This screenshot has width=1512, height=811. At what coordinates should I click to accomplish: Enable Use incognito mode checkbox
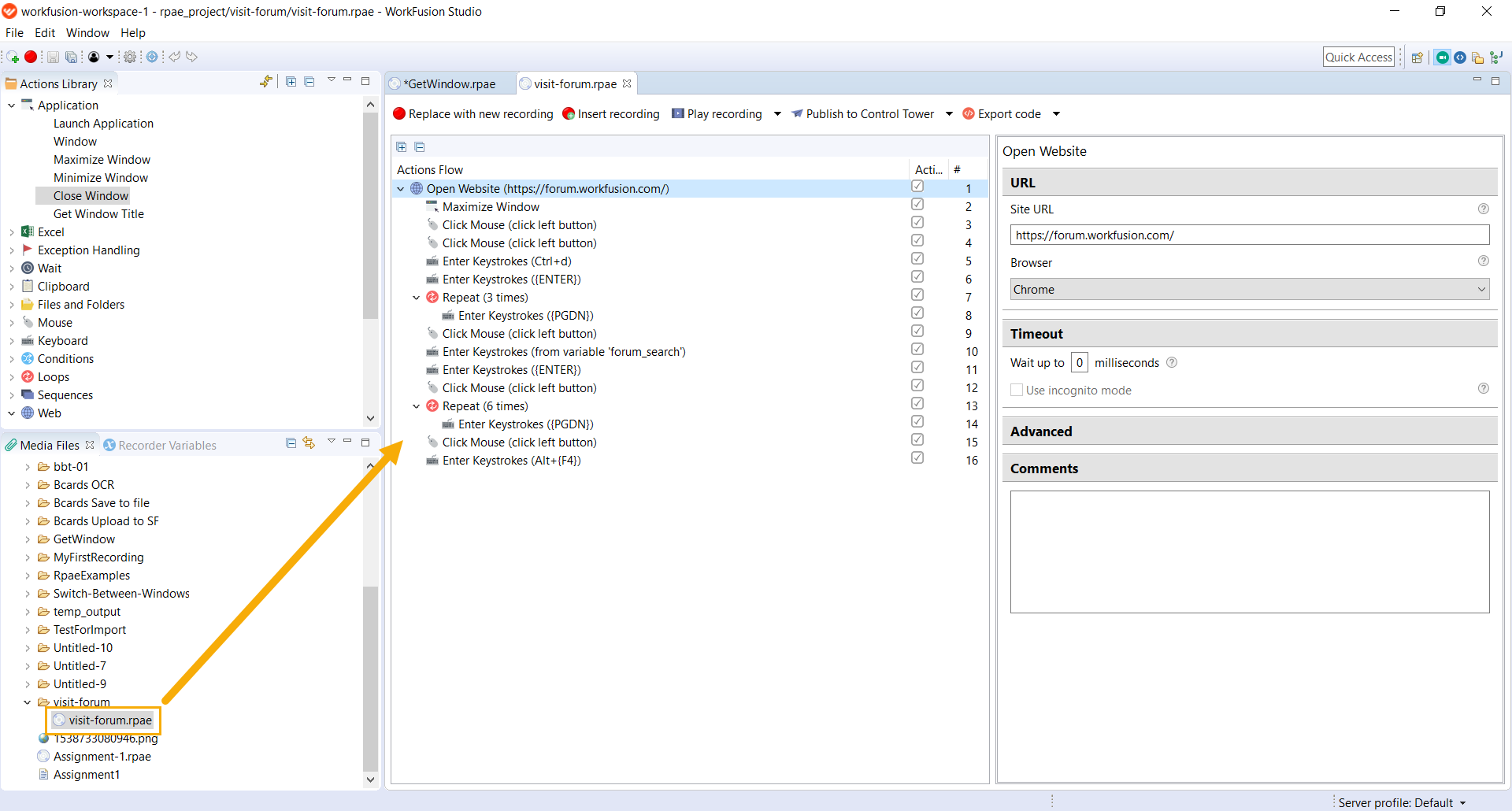click(x=1017, y=390)
